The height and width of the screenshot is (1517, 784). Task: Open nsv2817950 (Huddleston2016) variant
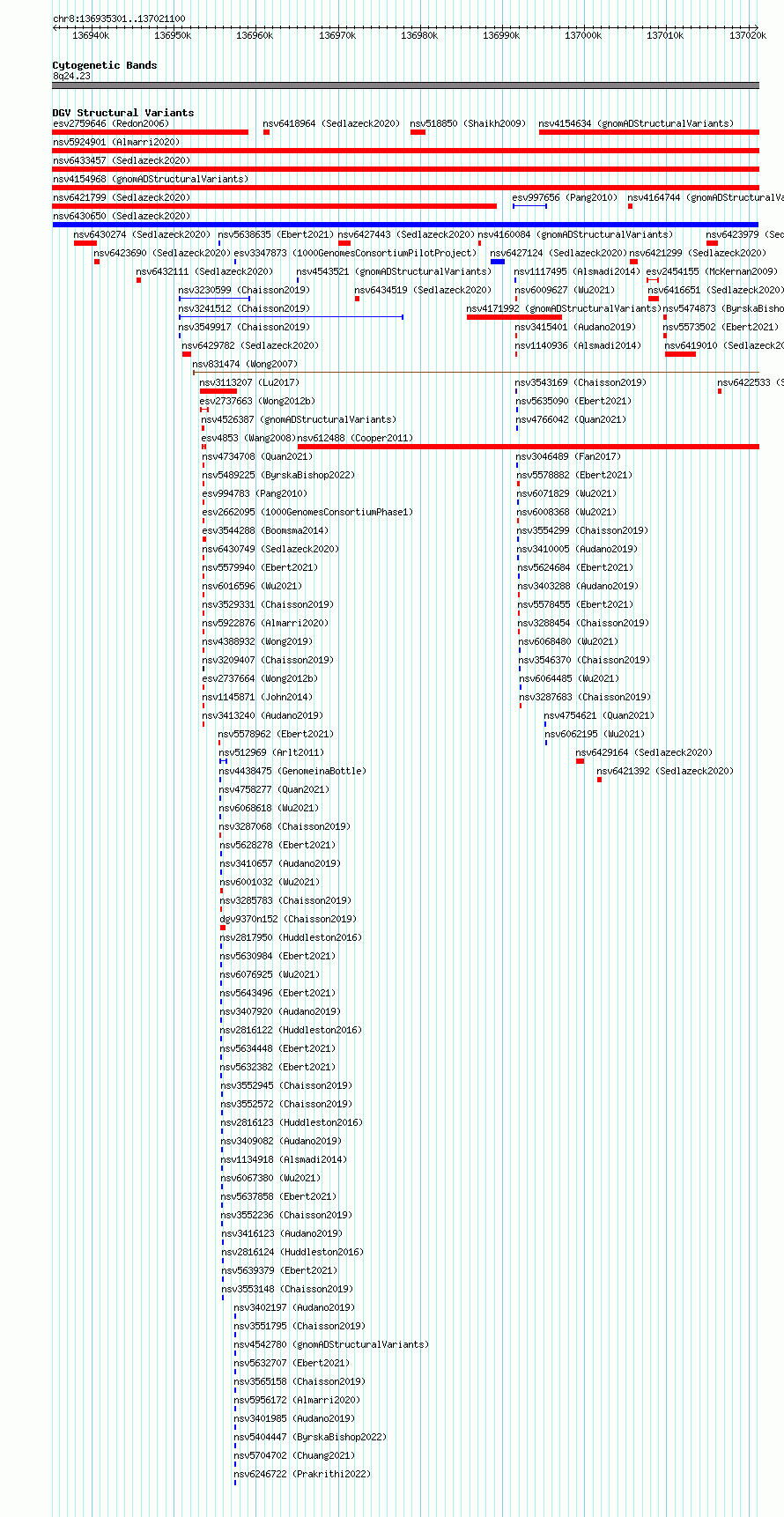point(292,938)
